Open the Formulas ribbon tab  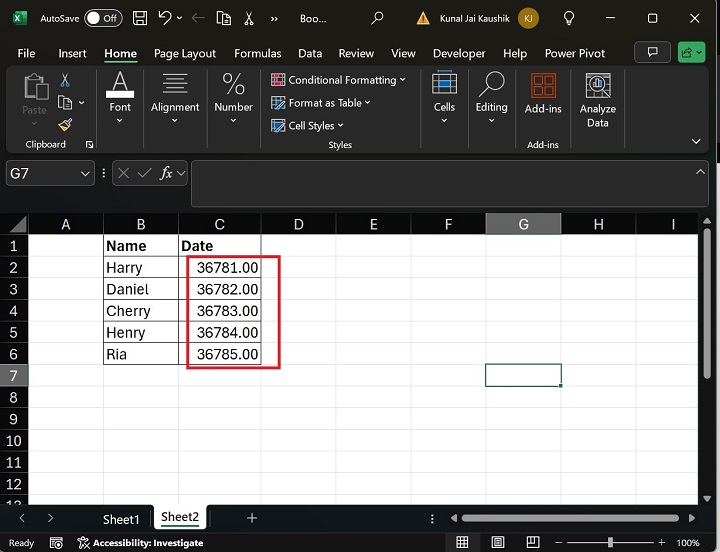257,53
